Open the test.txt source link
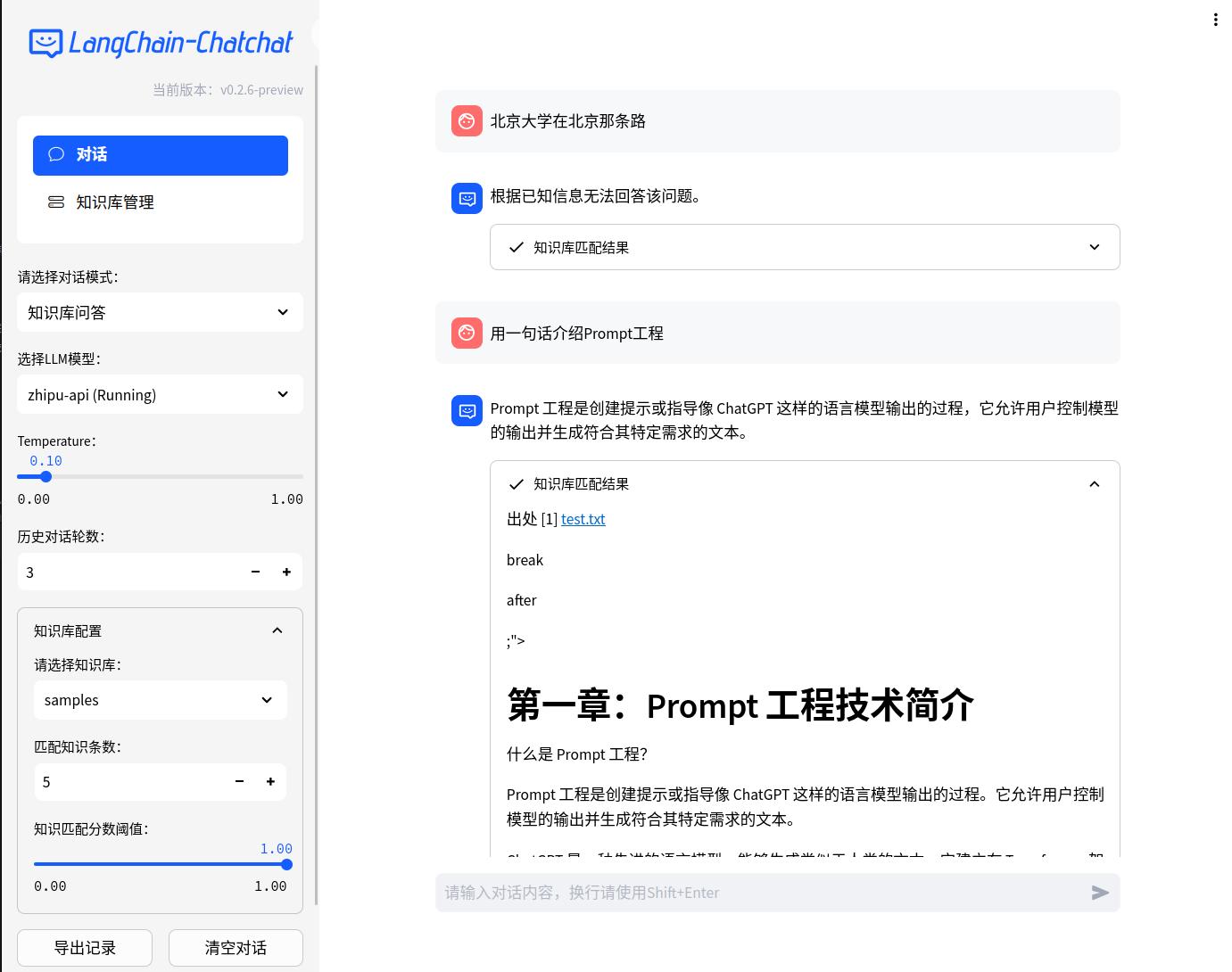Screen dimensions: 1232x972 583,519
